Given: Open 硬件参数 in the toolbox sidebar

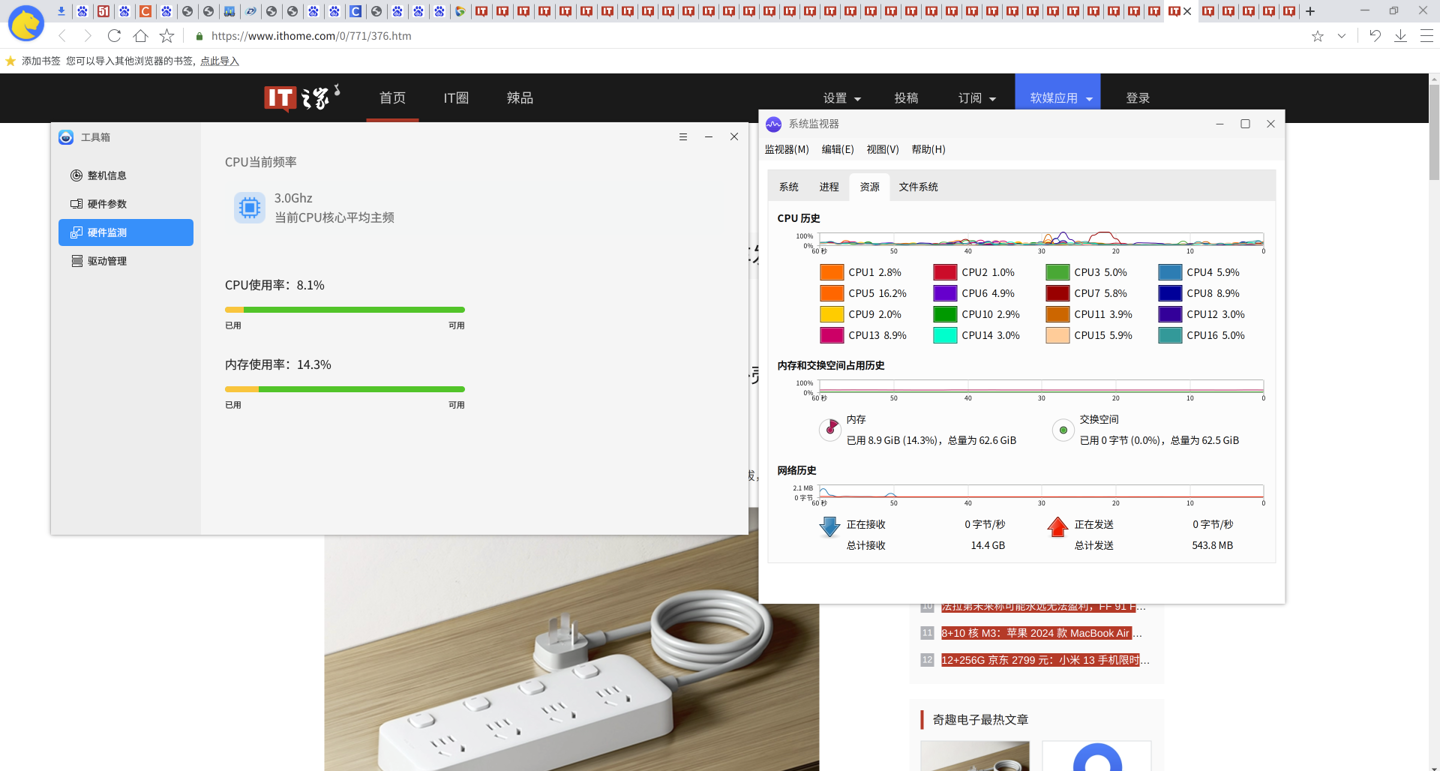Looking at the screenshot, I should click(106, 204).
